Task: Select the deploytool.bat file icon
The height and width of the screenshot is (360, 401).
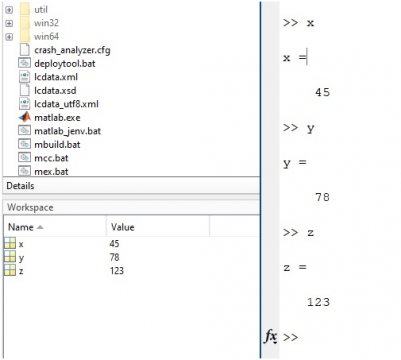Action: (24, 63)
